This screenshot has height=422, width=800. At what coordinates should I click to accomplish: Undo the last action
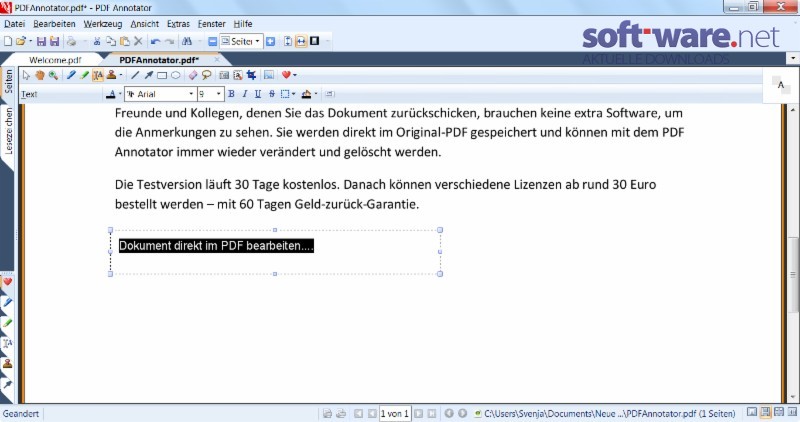(x=156, y=41)
